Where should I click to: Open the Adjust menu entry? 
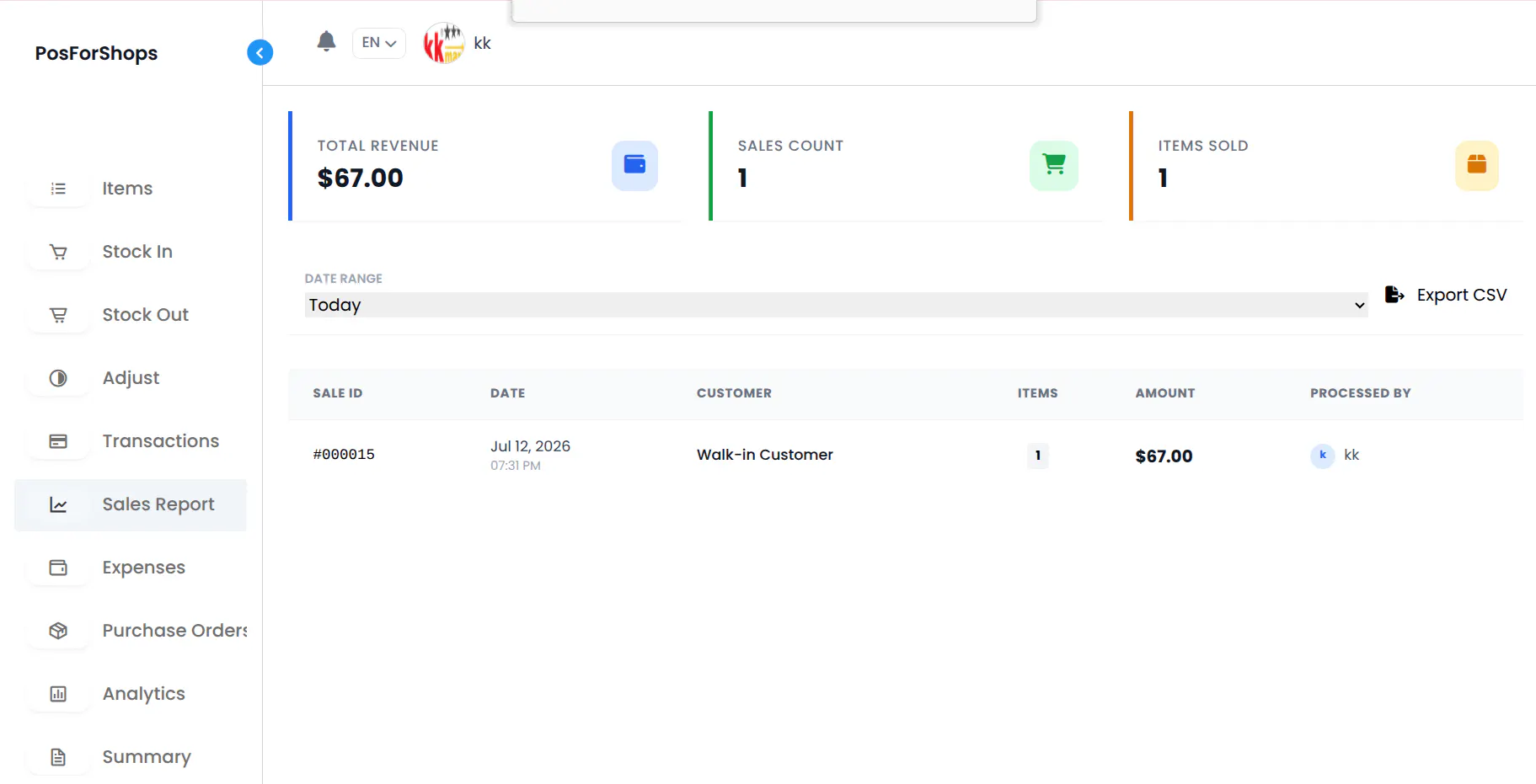click(x=131, y=378)
